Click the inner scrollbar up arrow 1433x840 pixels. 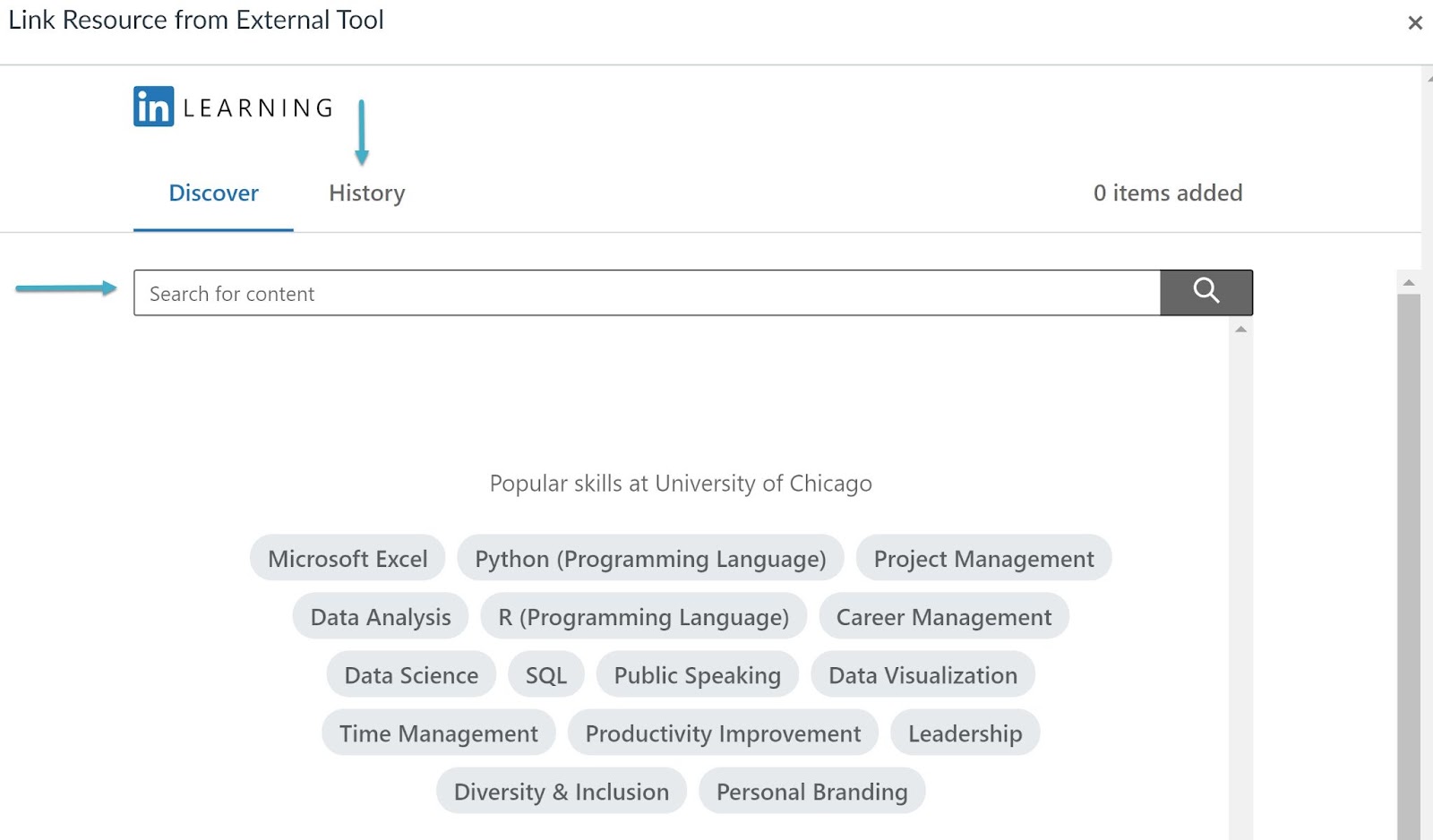click(x=1240, y=330)
